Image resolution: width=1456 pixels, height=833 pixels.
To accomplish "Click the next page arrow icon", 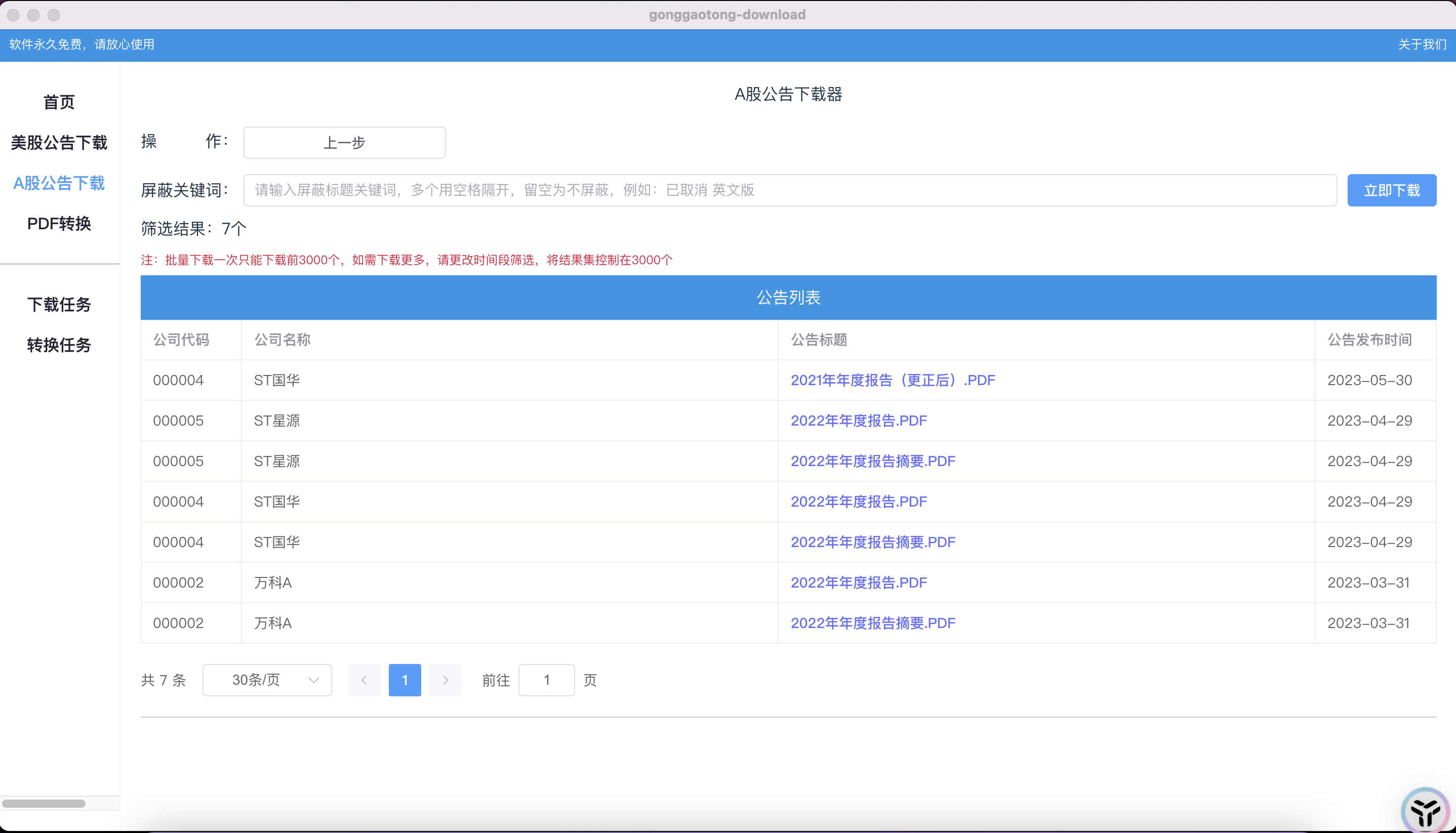I will pyautogui.click(x=446, y=680).
